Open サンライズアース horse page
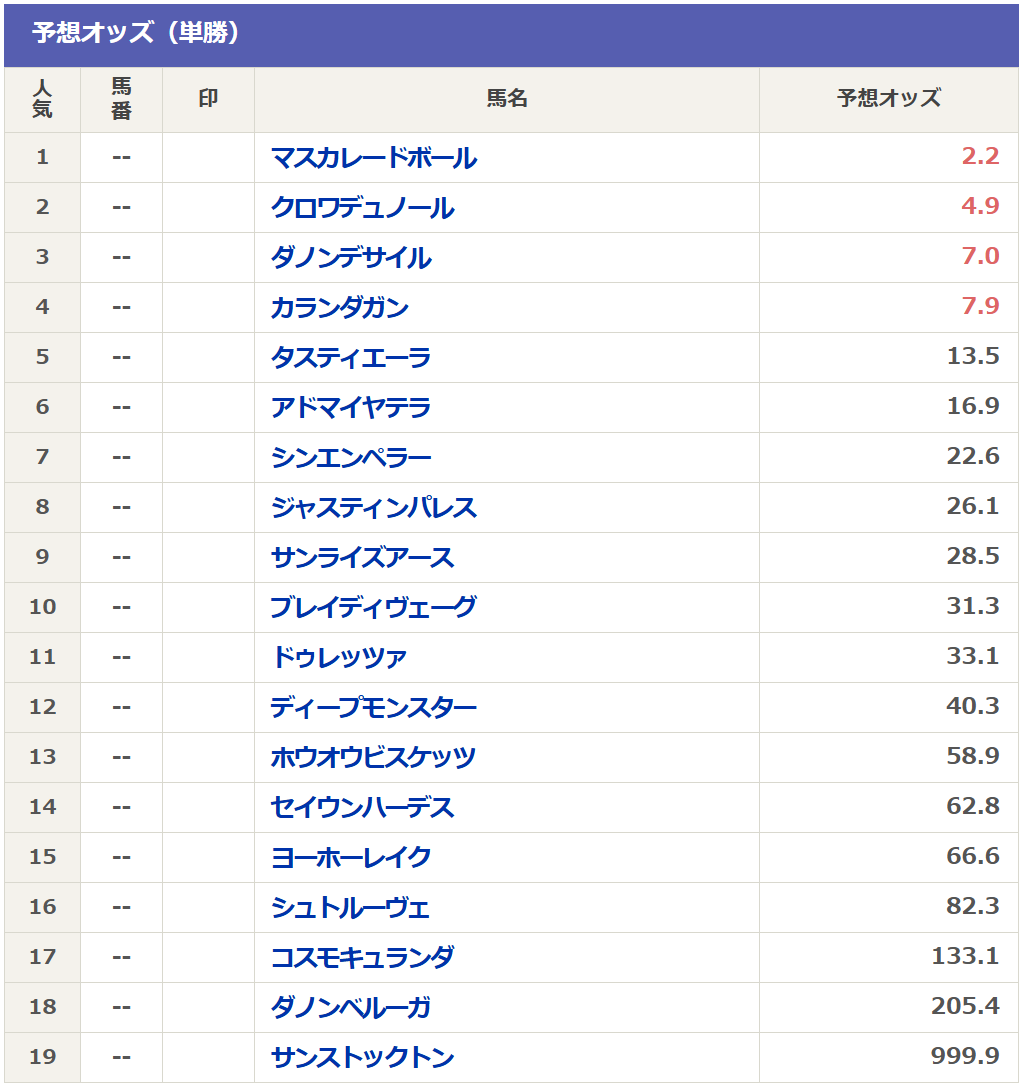The height and width of the screenshot is (1091, 1024). tap(362, 558)
